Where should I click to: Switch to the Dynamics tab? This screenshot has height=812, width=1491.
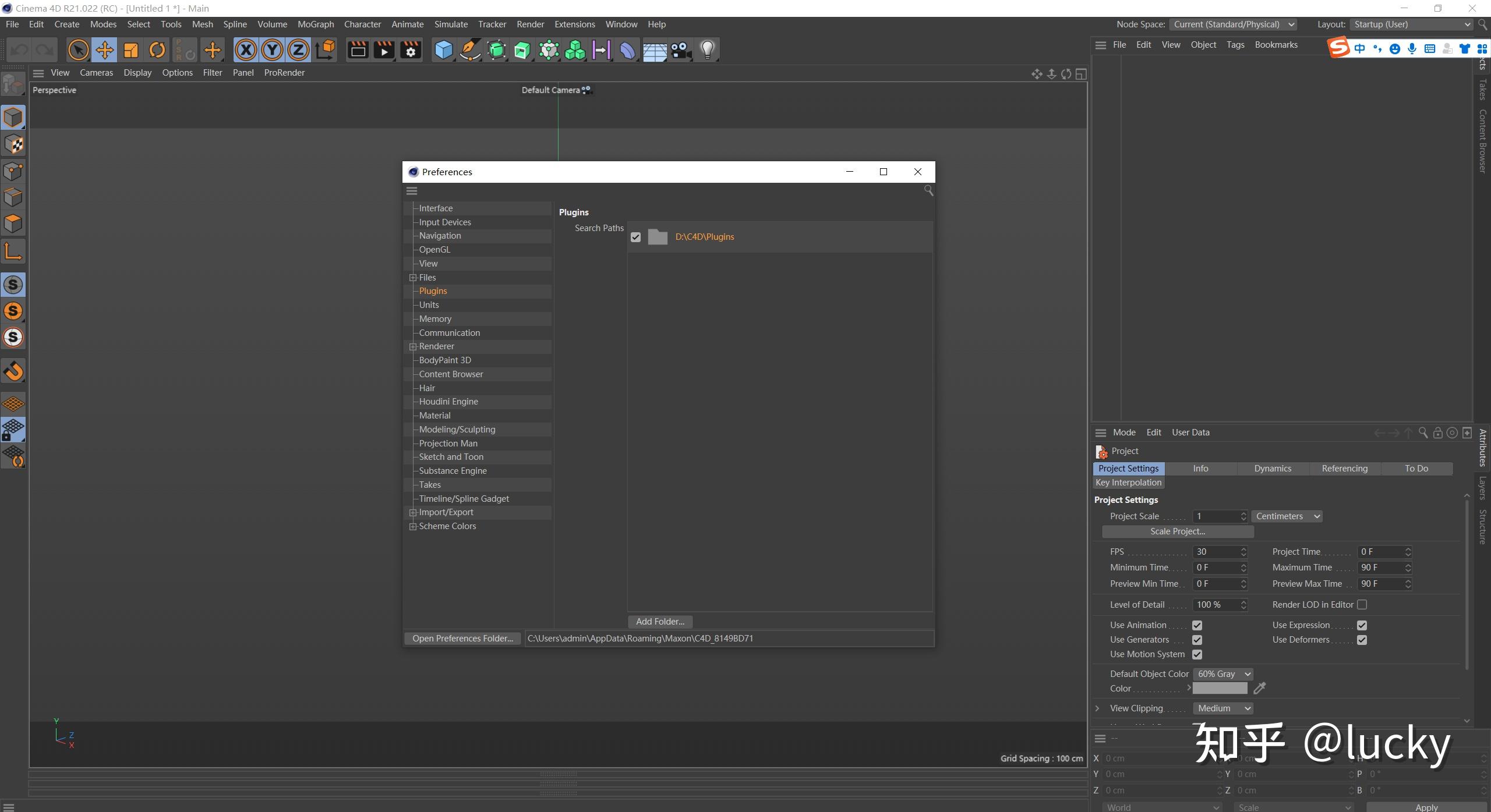pos(1273,469)
